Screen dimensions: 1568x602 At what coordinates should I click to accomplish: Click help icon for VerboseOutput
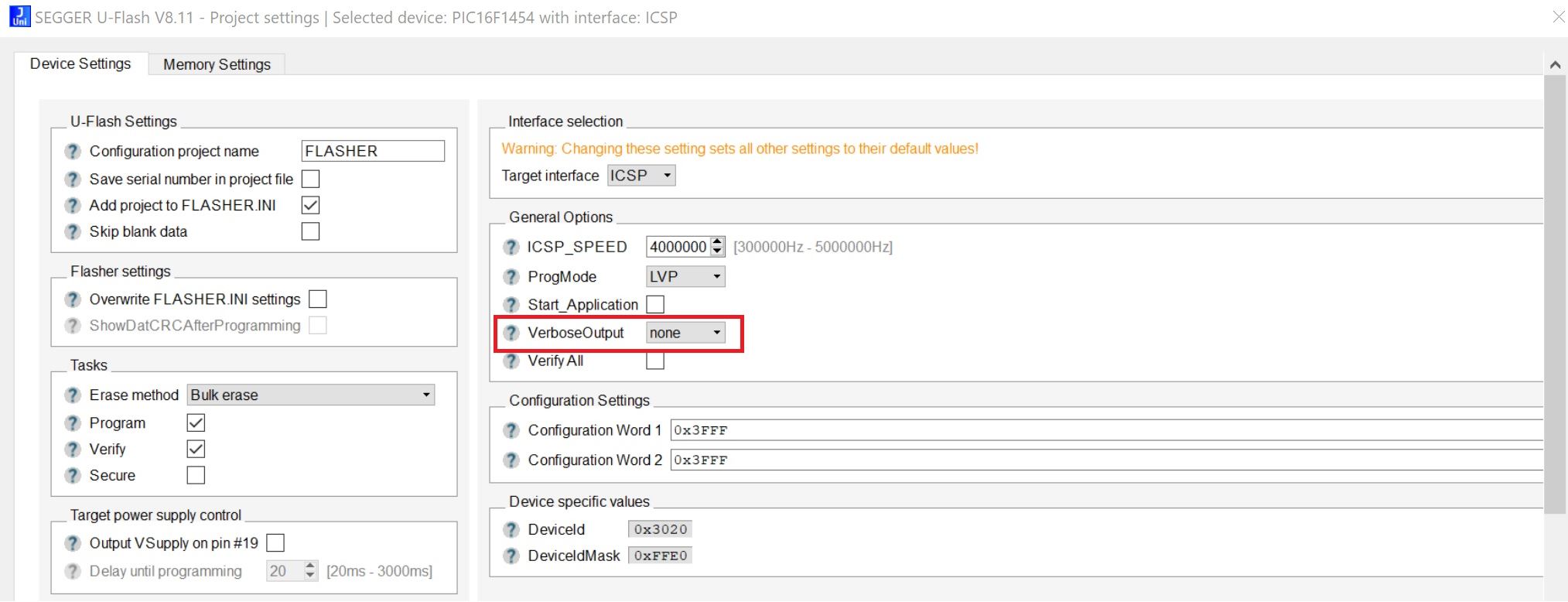click(x=511, y=333)
